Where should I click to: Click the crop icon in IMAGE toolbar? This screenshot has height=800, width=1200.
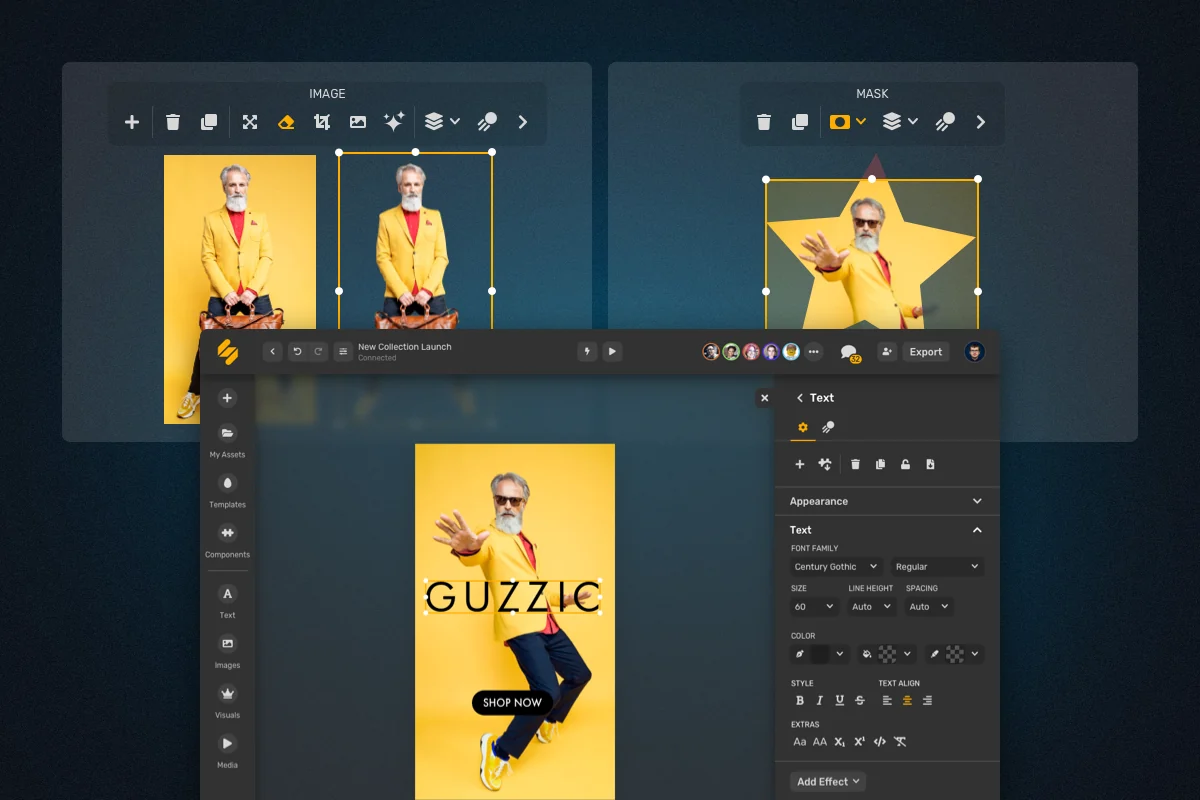(x=322, y=122)
